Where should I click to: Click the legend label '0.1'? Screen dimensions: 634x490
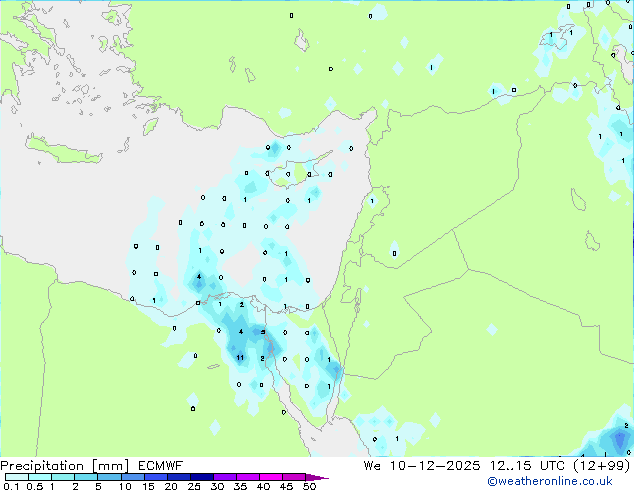click(x=11, y=486)
